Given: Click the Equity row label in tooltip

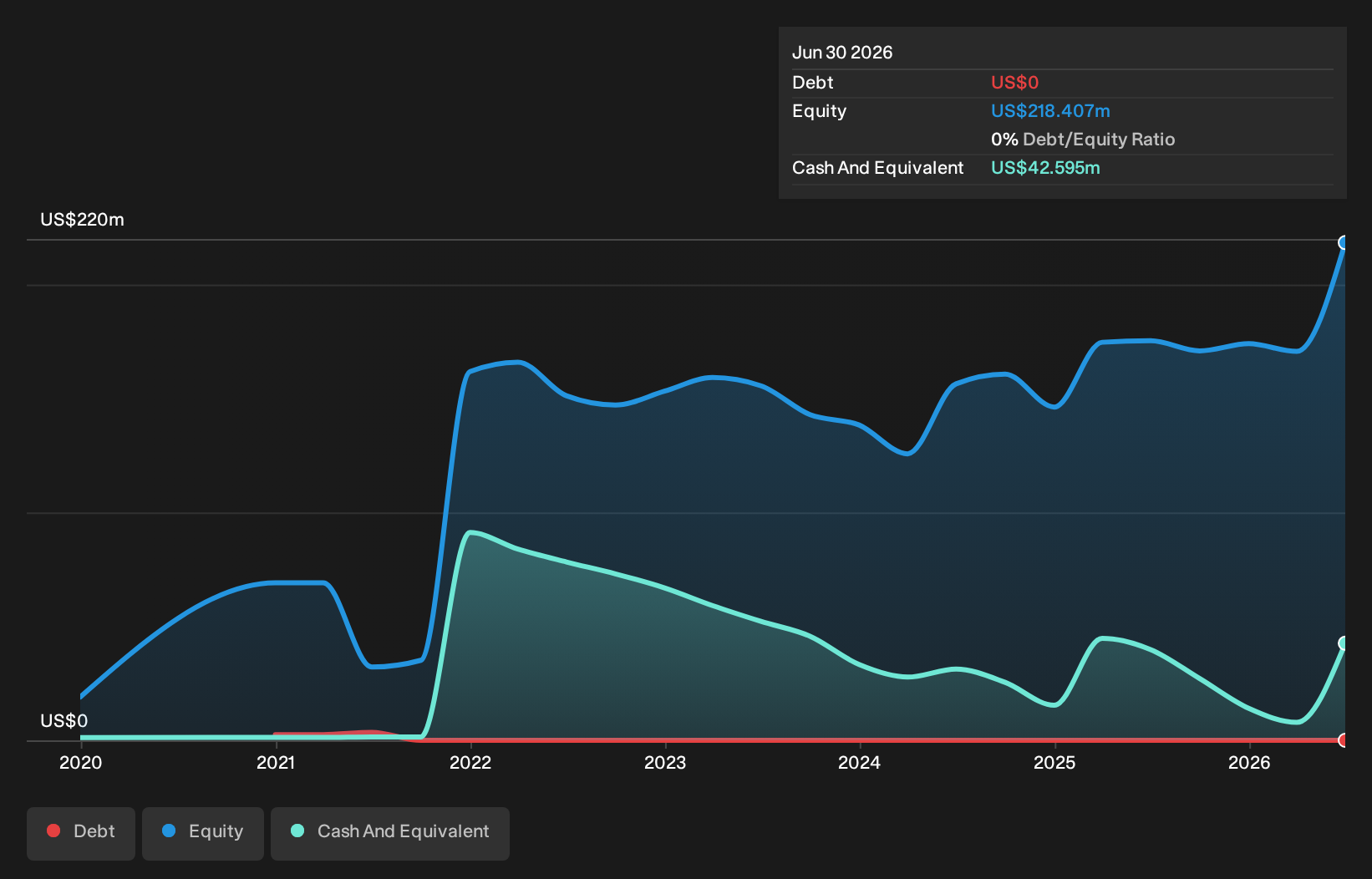Looking at the screenshot, I should [x=819, y=111].
